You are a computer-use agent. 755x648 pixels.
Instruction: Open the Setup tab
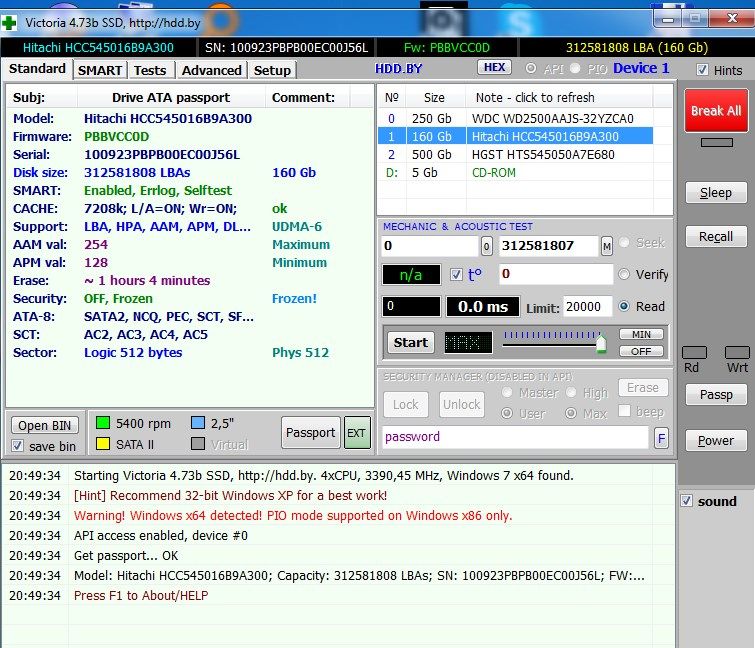272,70
